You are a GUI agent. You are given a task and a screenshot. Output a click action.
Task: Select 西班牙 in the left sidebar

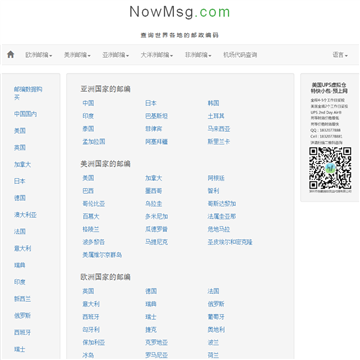[22, 332]
